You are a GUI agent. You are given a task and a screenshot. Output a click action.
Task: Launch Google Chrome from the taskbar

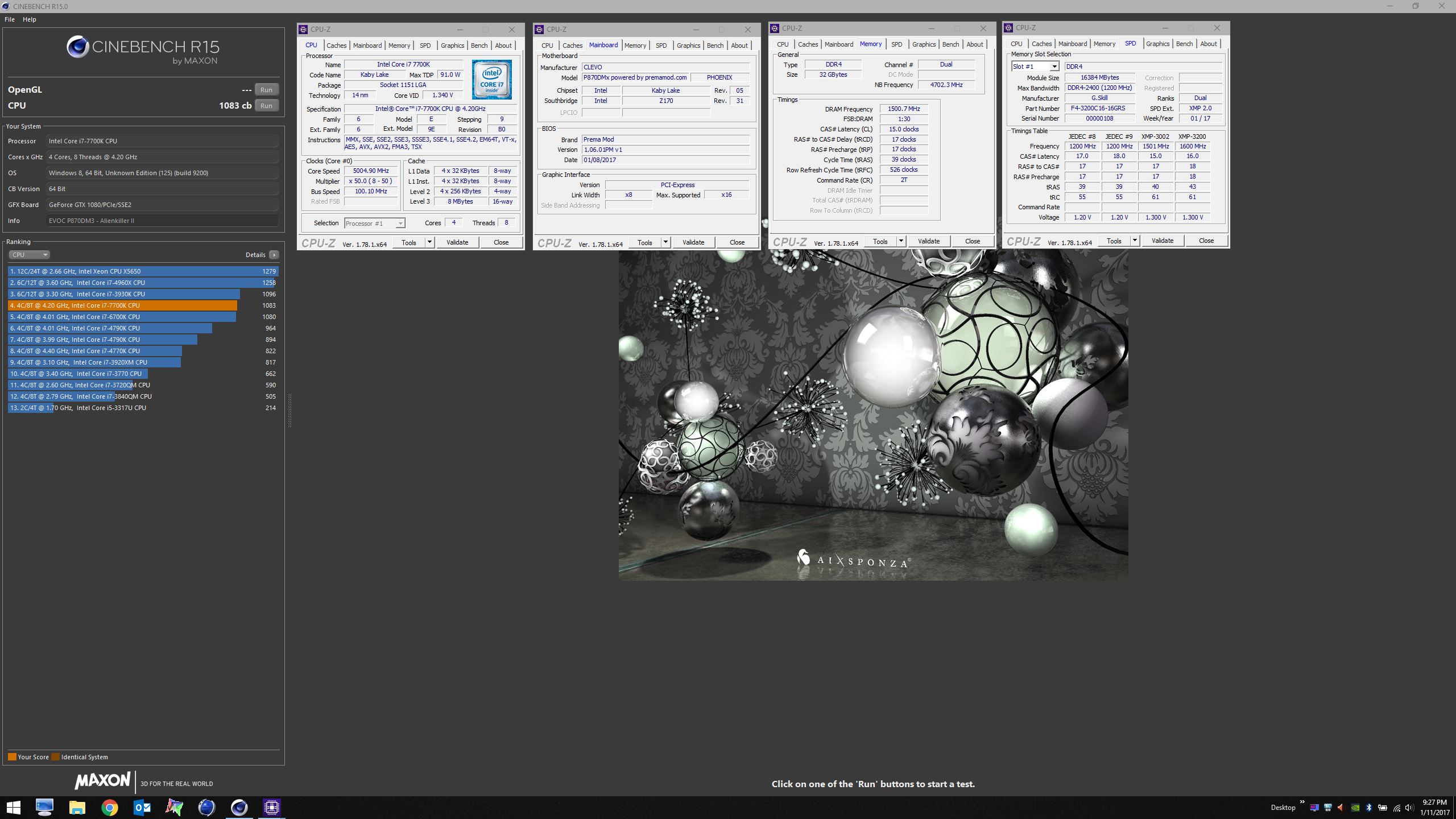coord(109,807)
